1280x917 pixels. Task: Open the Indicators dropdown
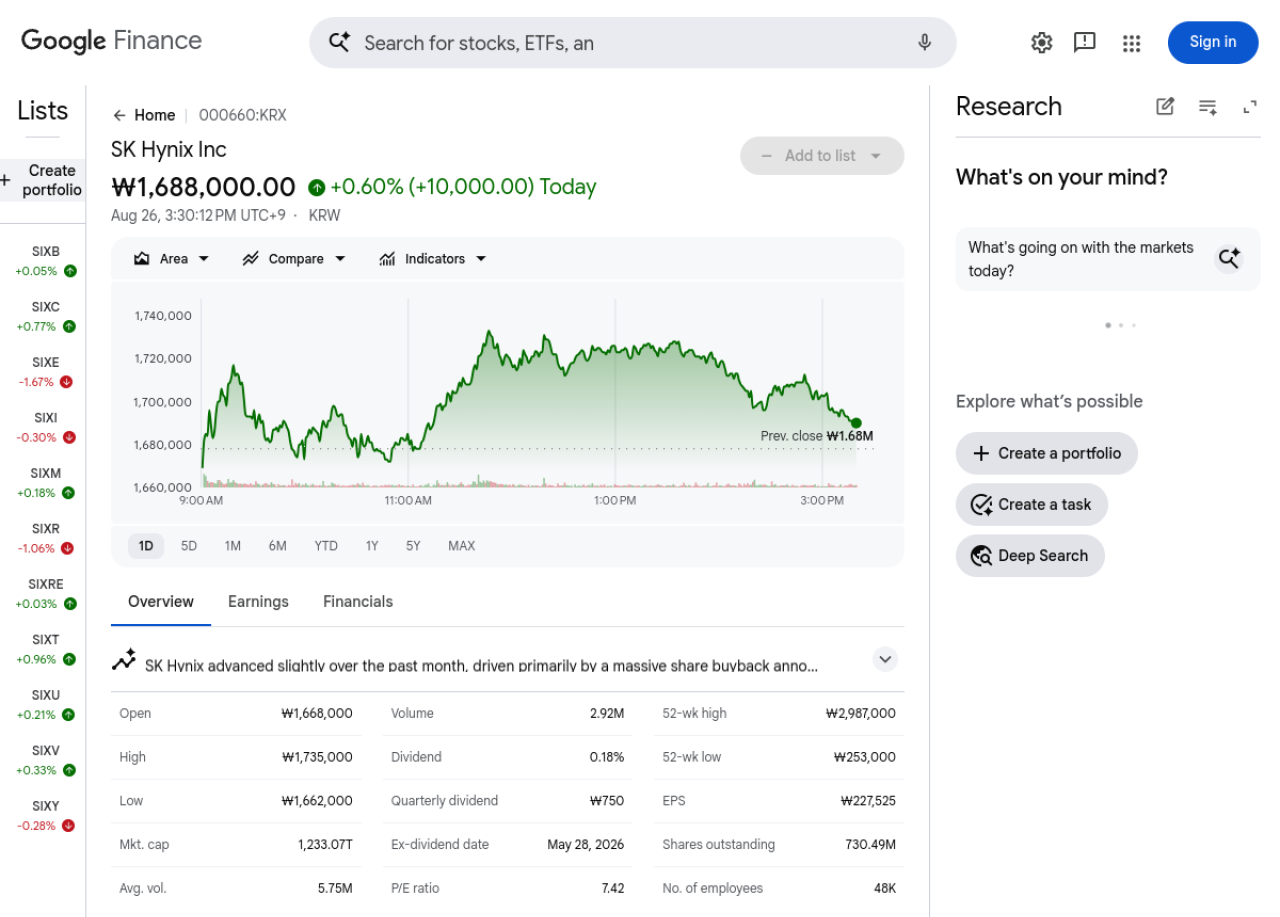pos(433,259)
